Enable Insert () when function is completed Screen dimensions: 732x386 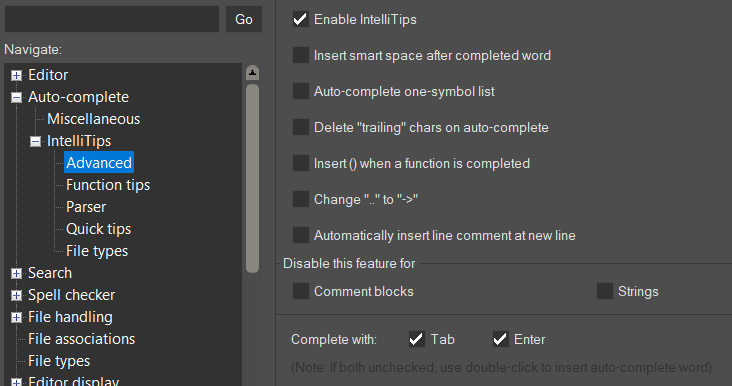click(x=301, y=163)
